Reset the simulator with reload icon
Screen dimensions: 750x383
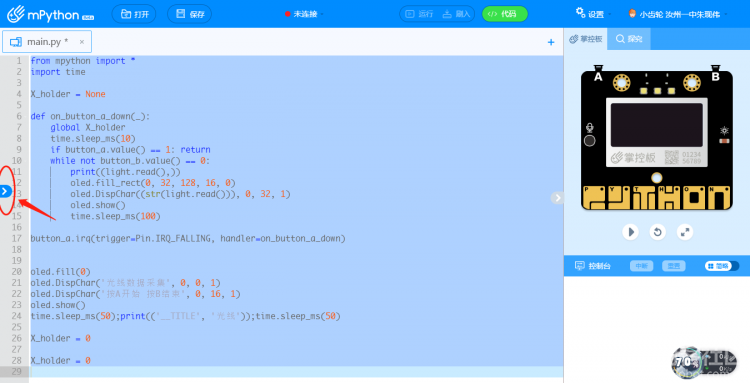pos(658,232)
